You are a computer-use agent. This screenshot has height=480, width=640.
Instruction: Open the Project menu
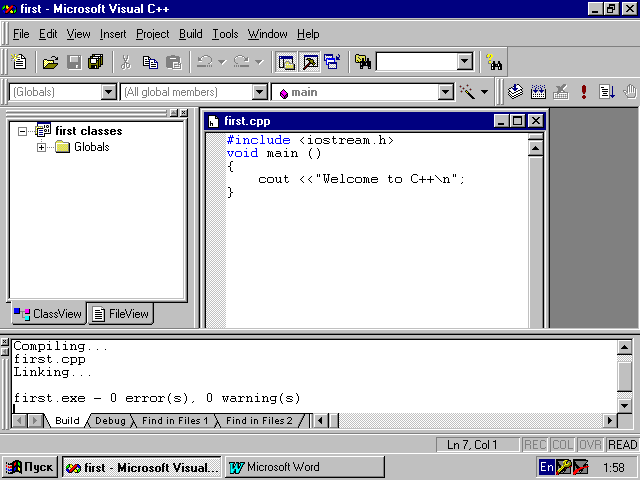click(153, 34)
